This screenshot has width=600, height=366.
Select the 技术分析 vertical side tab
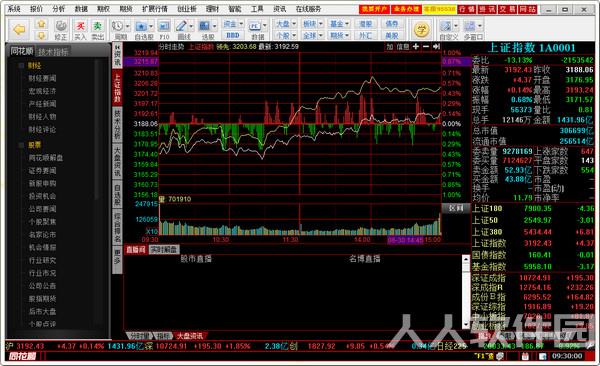pyautogui.click(x=117, y=124)
